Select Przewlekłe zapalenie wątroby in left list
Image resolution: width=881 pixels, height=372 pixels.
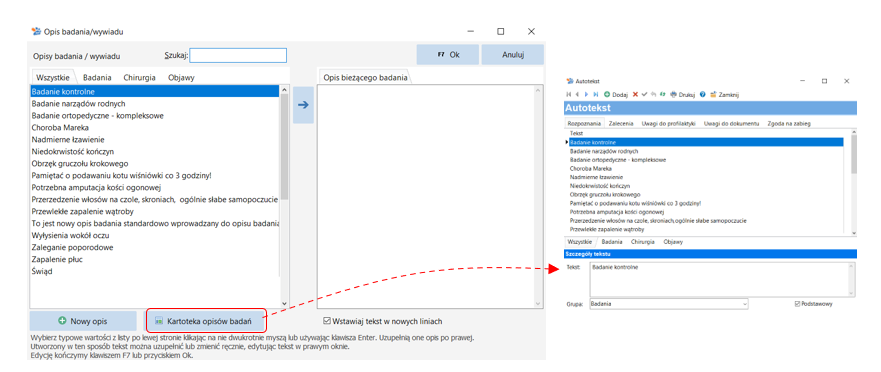155,211
